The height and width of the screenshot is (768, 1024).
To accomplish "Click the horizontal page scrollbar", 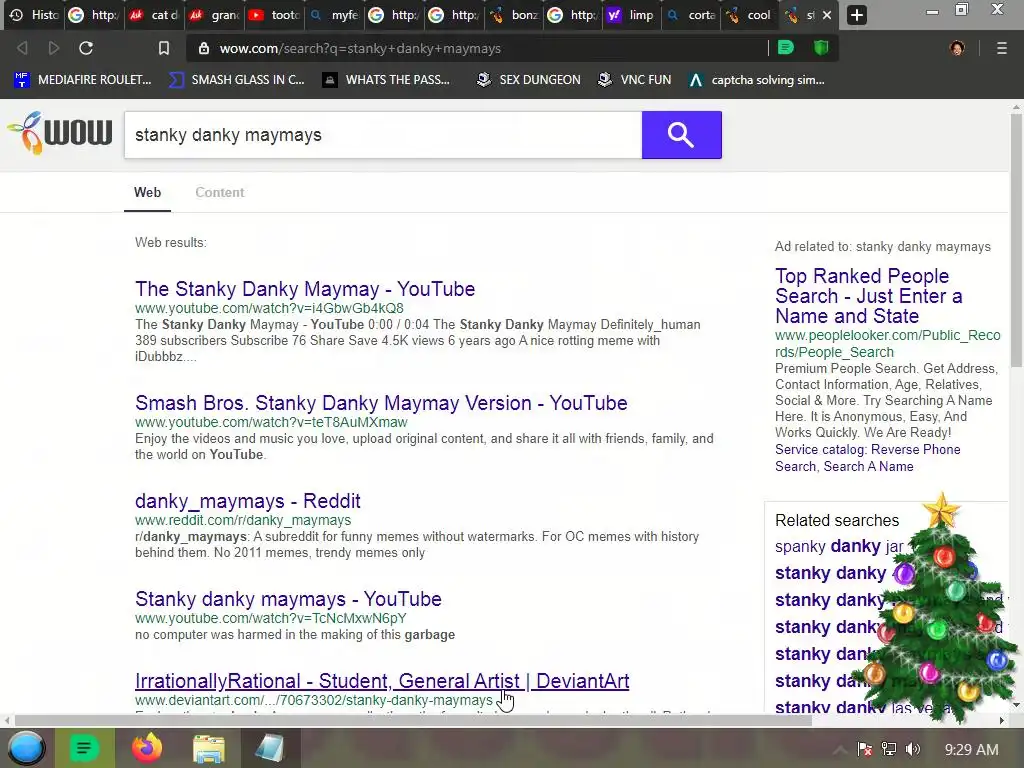I will 413,720.
